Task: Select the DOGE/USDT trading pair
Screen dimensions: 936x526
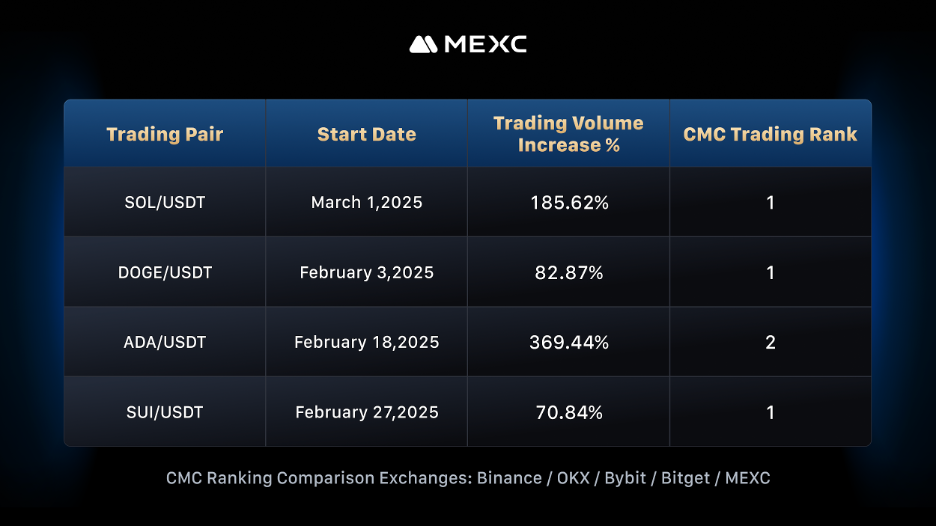Action: coord(165,272)
